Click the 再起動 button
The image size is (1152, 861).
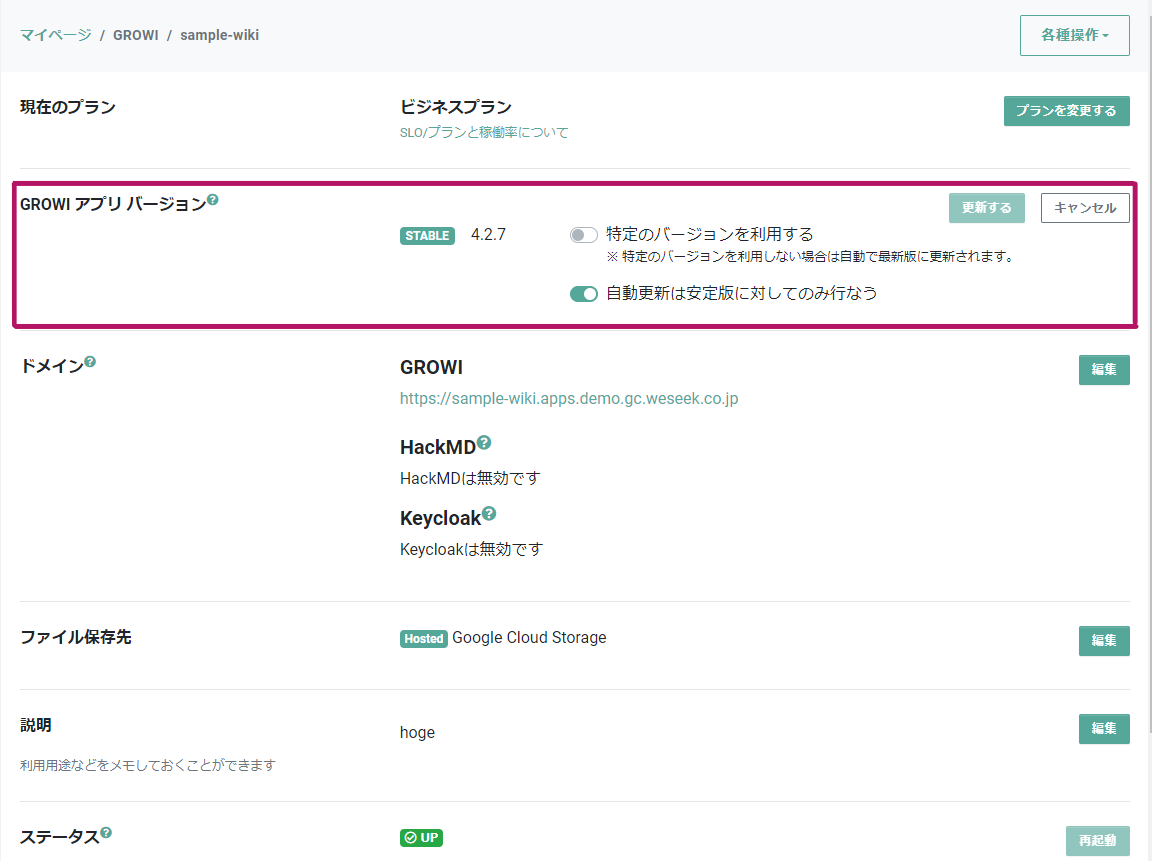(x=1098, y=840)
